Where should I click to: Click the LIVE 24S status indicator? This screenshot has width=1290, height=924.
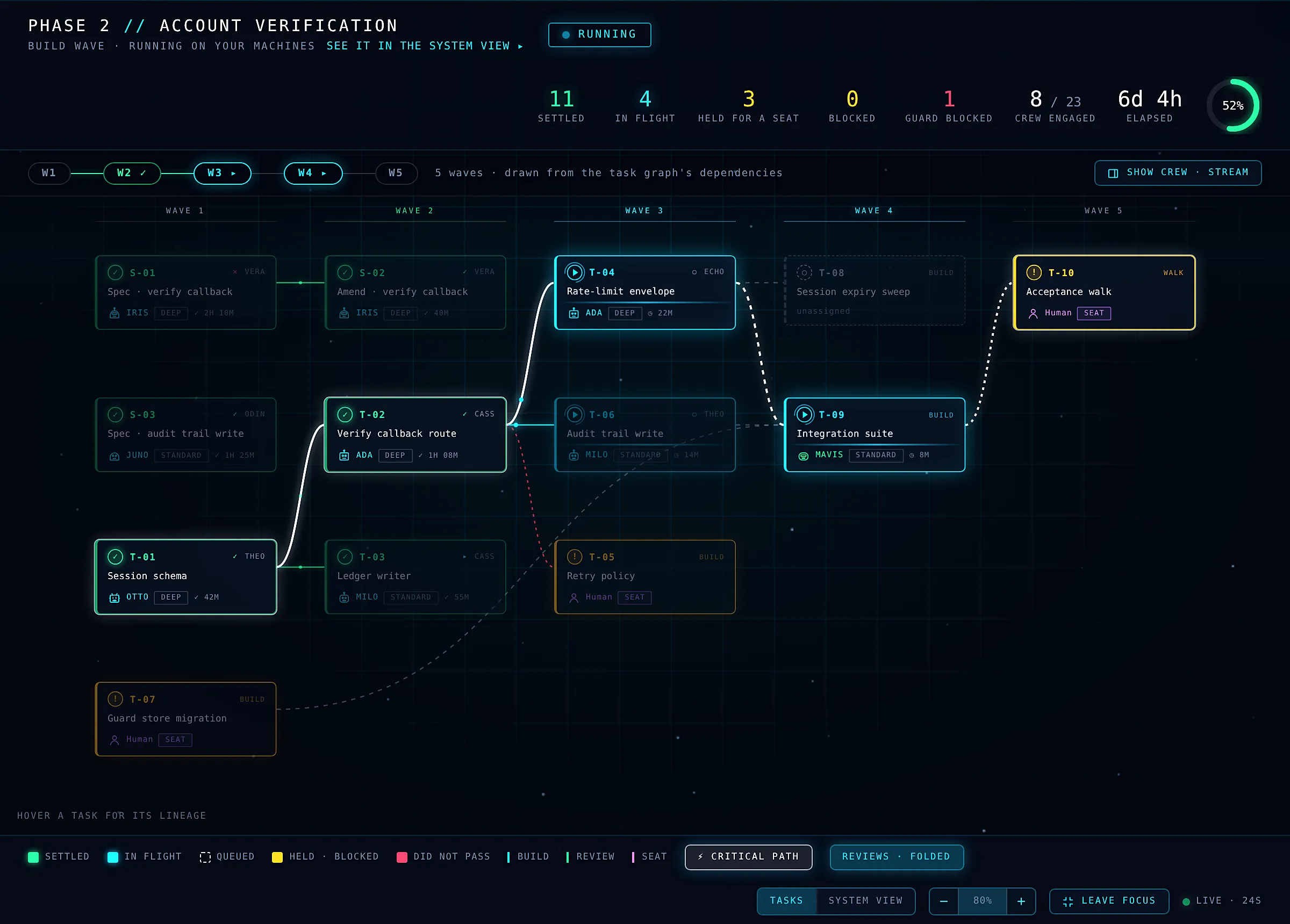point(1221,901)
